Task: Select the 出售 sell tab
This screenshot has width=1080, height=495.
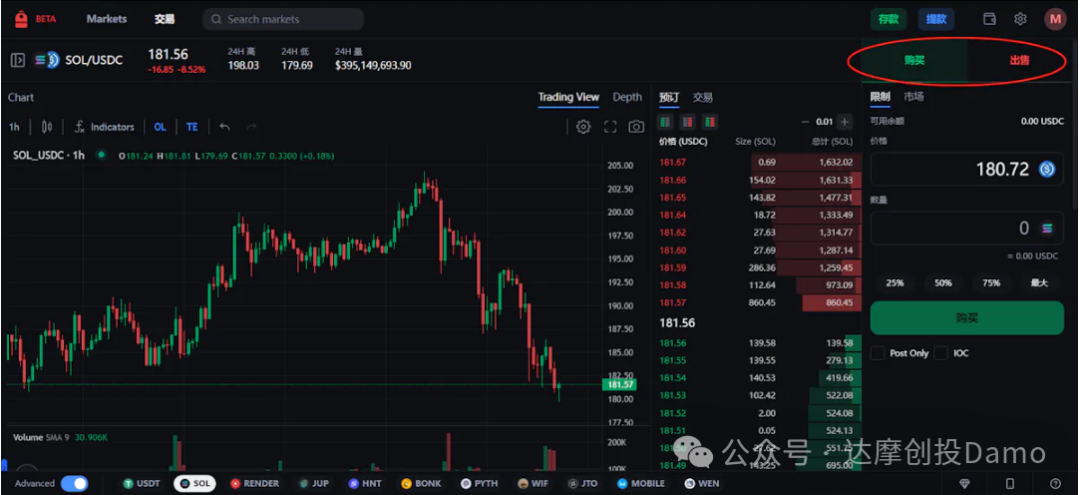Action: 1019,60
